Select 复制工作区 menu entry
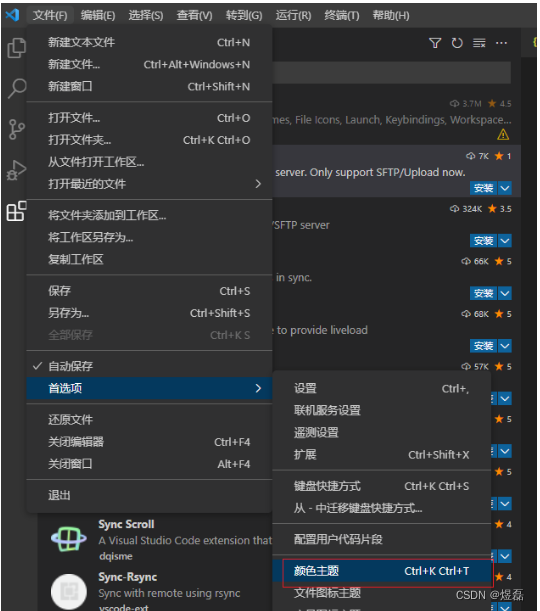 [x=149, y=259]
